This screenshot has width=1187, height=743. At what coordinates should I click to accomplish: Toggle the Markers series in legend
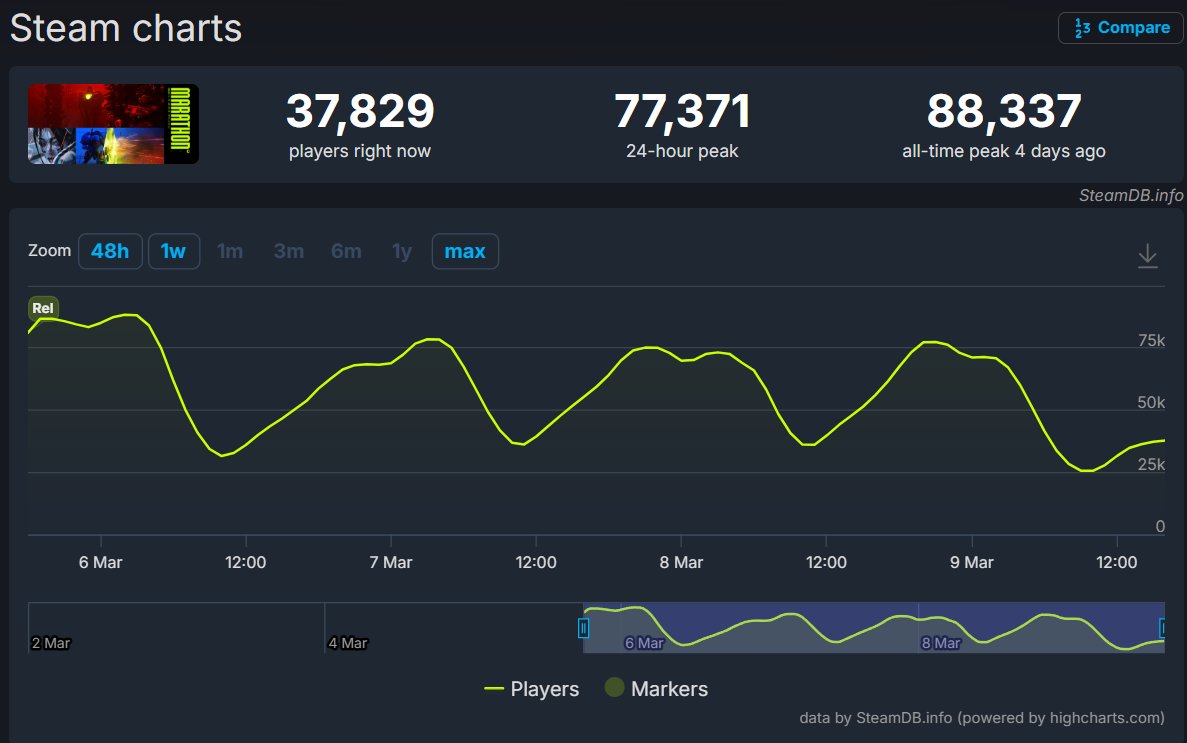(x=656, y=689)
